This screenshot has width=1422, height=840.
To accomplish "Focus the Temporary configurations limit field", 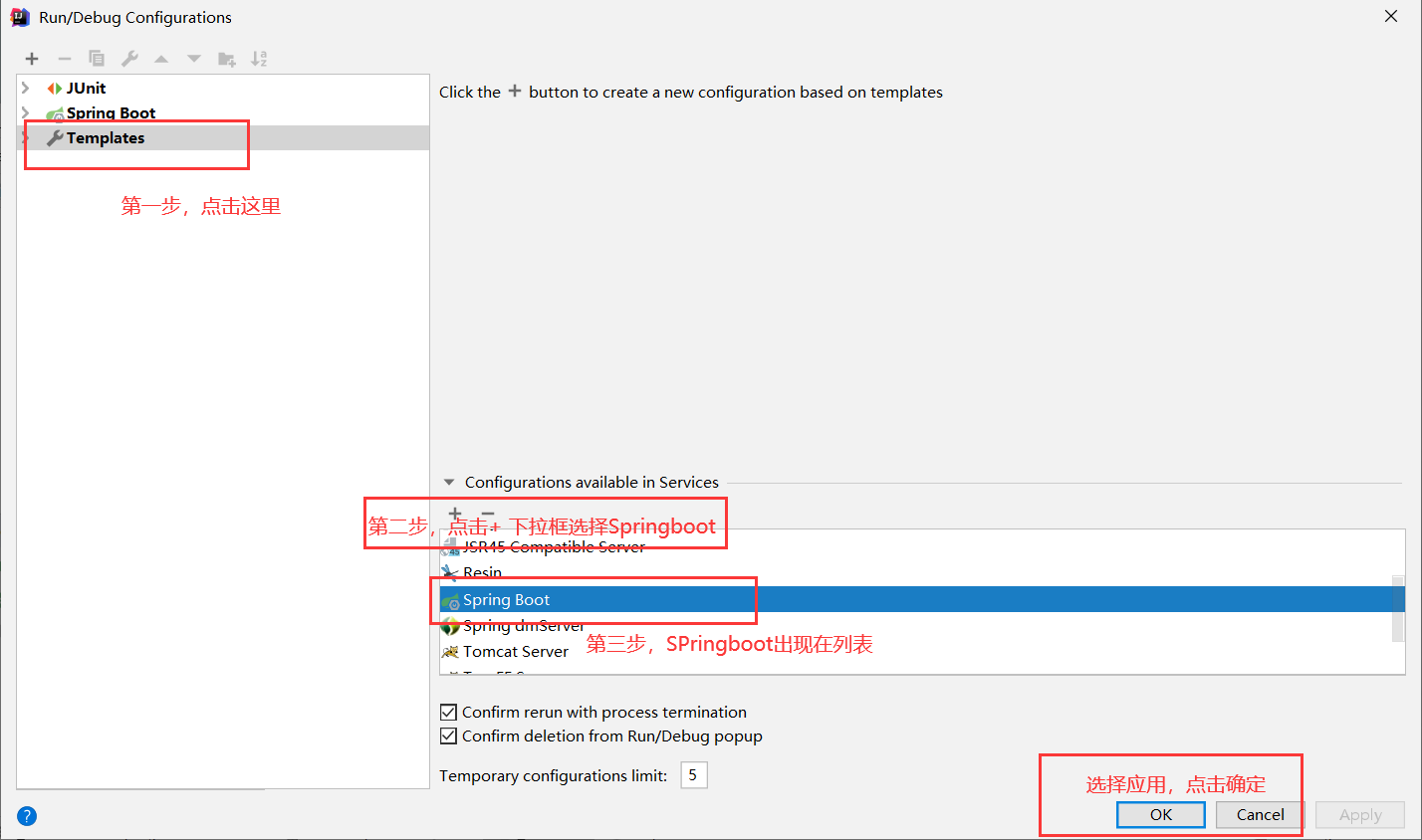I will pyautogui.click(x=694, y=774).
